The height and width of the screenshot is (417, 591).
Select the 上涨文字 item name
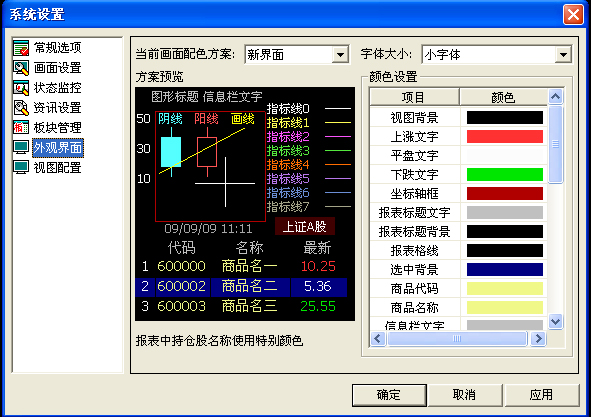(414, 136)
